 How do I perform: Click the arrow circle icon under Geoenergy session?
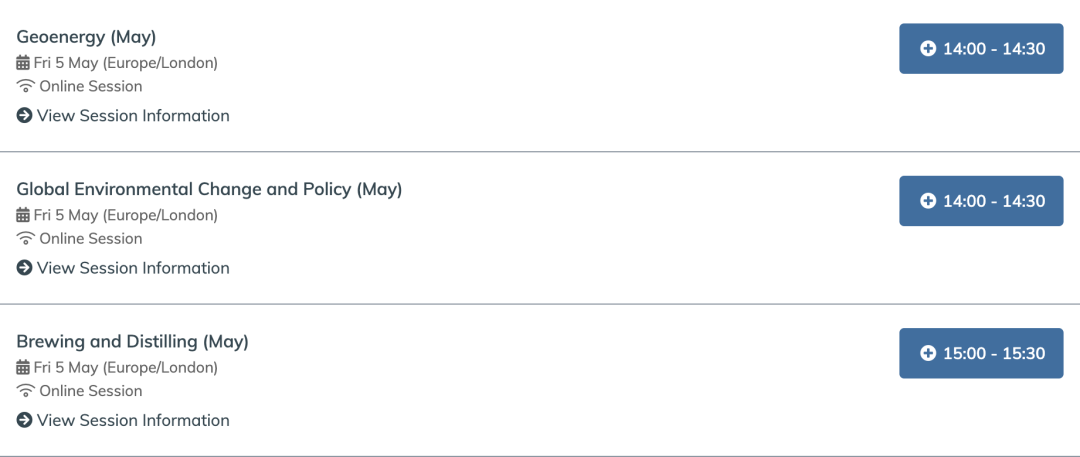(x=25, y=116)
